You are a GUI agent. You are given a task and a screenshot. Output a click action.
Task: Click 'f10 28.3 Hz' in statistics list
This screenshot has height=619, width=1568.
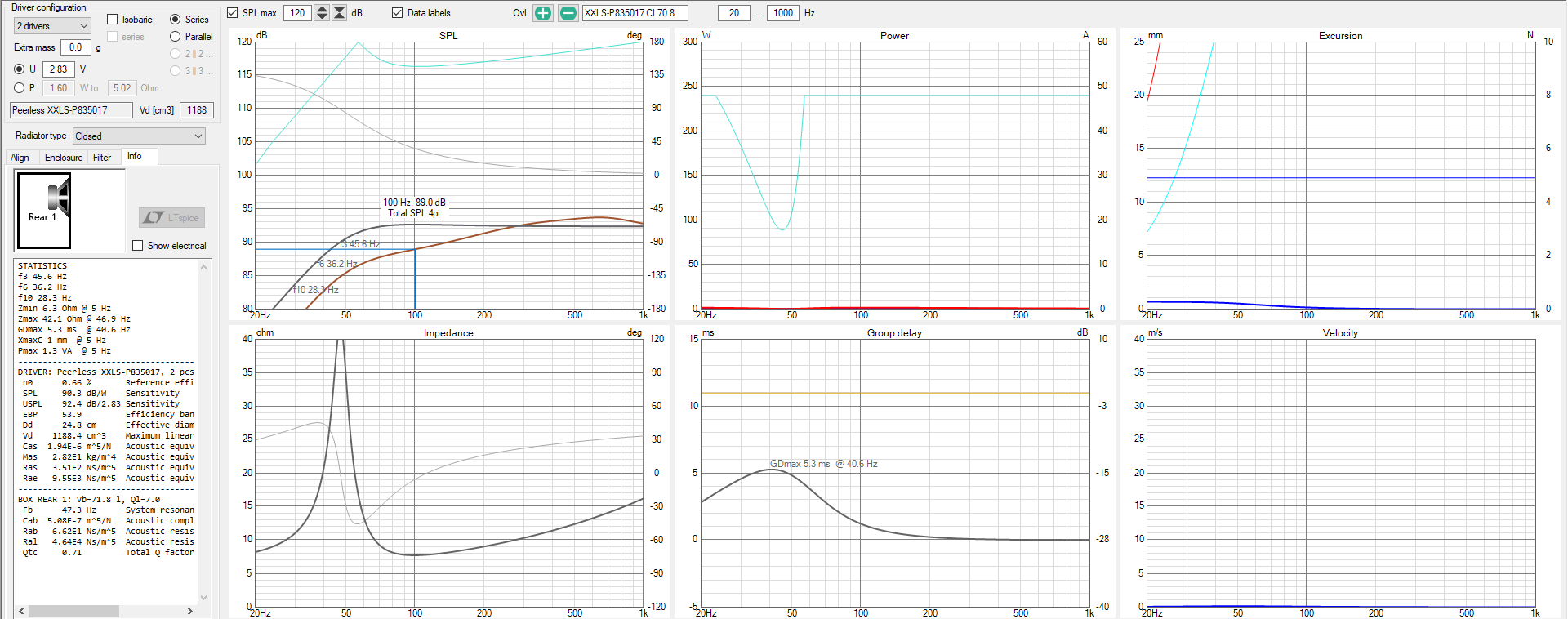click(x=45, y=298)
